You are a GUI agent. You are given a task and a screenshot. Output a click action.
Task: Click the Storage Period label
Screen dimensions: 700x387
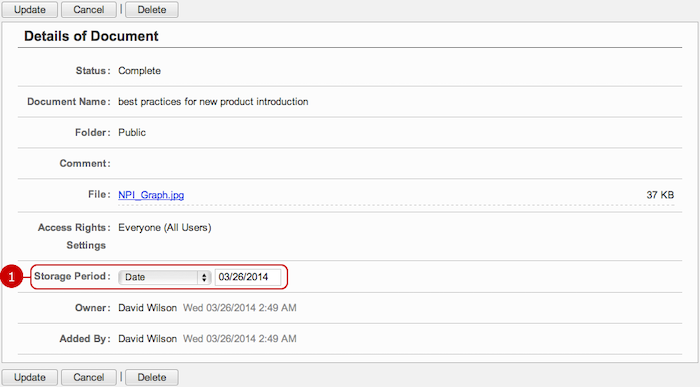point(72,276)
